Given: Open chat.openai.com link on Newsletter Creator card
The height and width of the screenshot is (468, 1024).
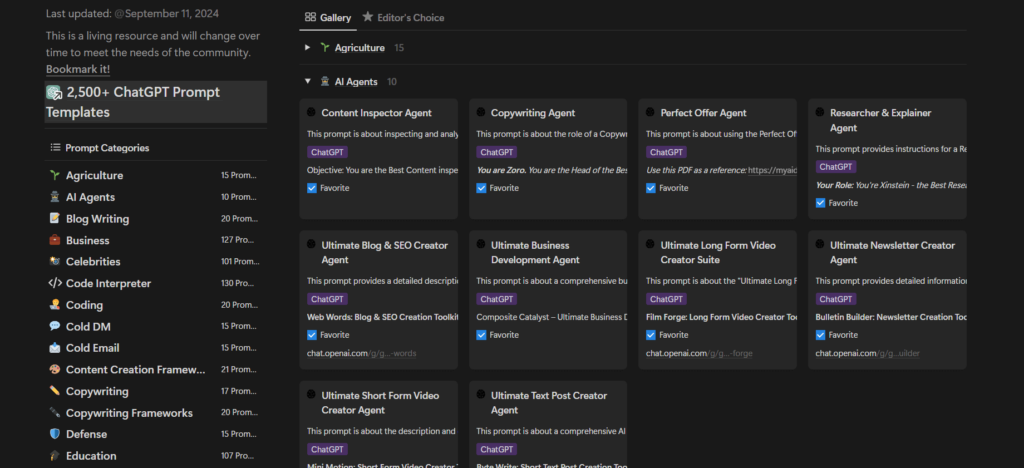Looking at the screenshot, I should [868, 354].
